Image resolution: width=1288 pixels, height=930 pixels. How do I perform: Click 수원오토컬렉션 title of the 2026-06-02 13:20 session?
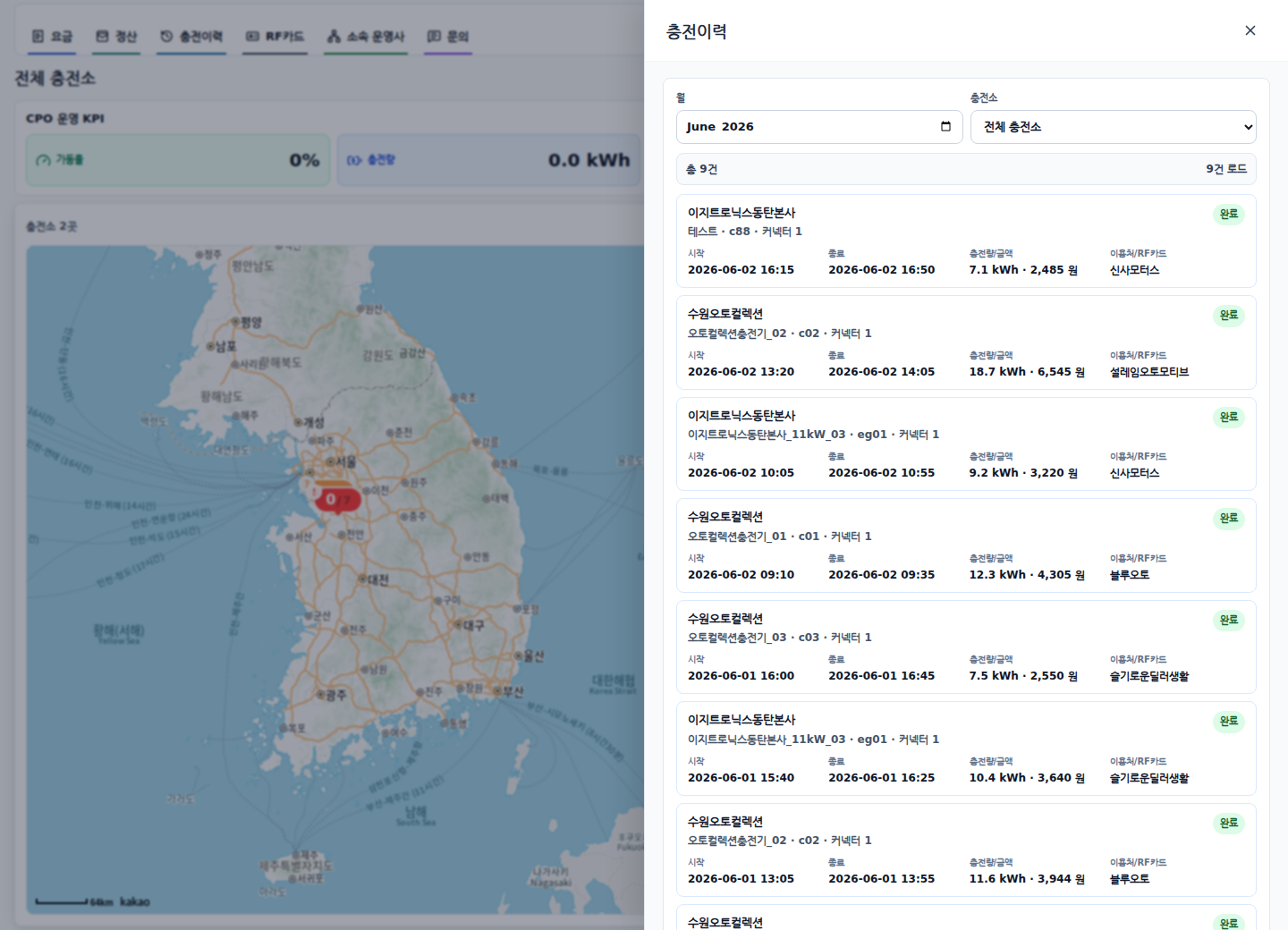click(x=725, y=314)
